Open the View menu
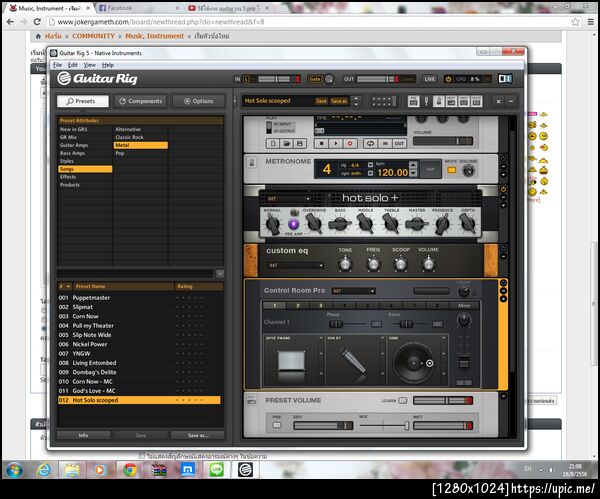The height and width of the screenshot is (499, 600). 90,65
